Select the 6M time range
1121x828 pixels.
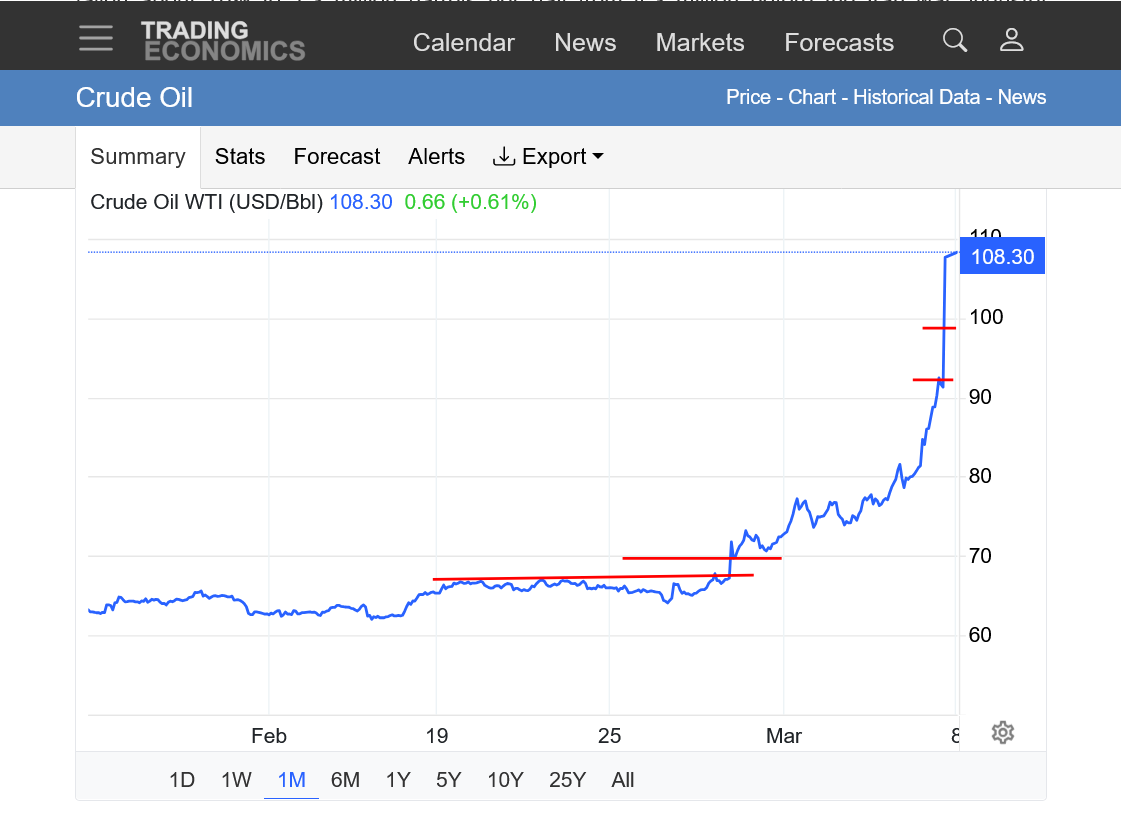coord(345,780)
